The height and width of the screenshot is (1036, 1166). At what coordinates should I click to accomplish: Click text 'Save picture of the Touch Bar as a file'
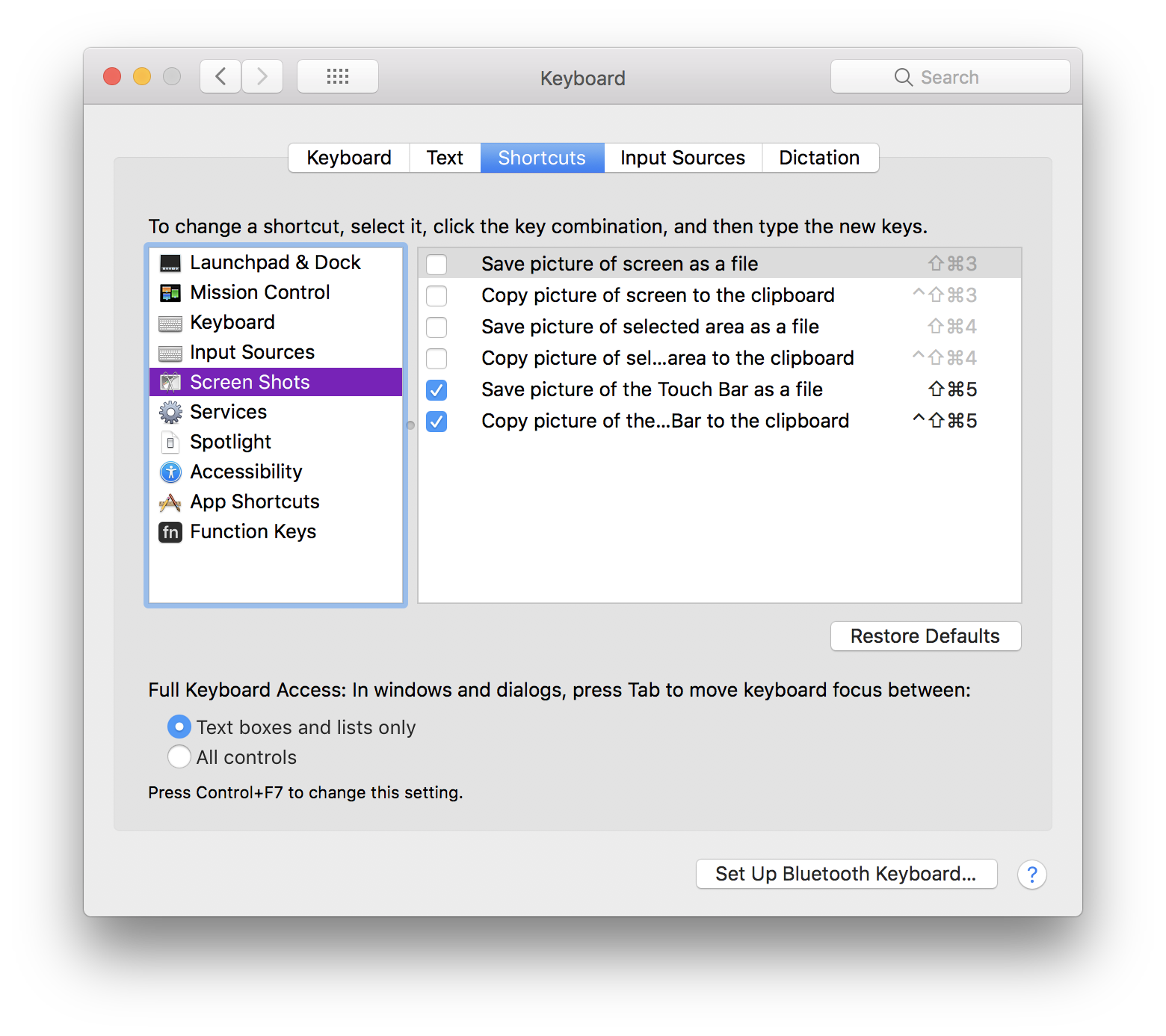tap(652, 389)
